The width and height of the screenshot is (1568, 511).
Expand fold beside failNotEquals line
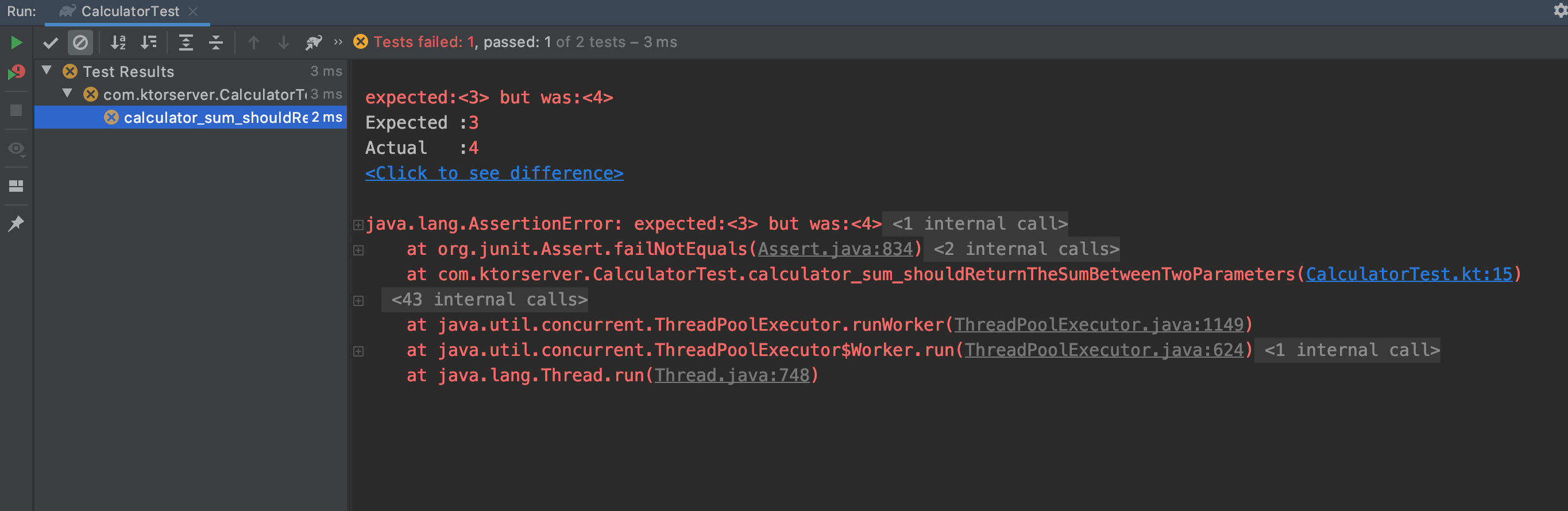[358, 251]
